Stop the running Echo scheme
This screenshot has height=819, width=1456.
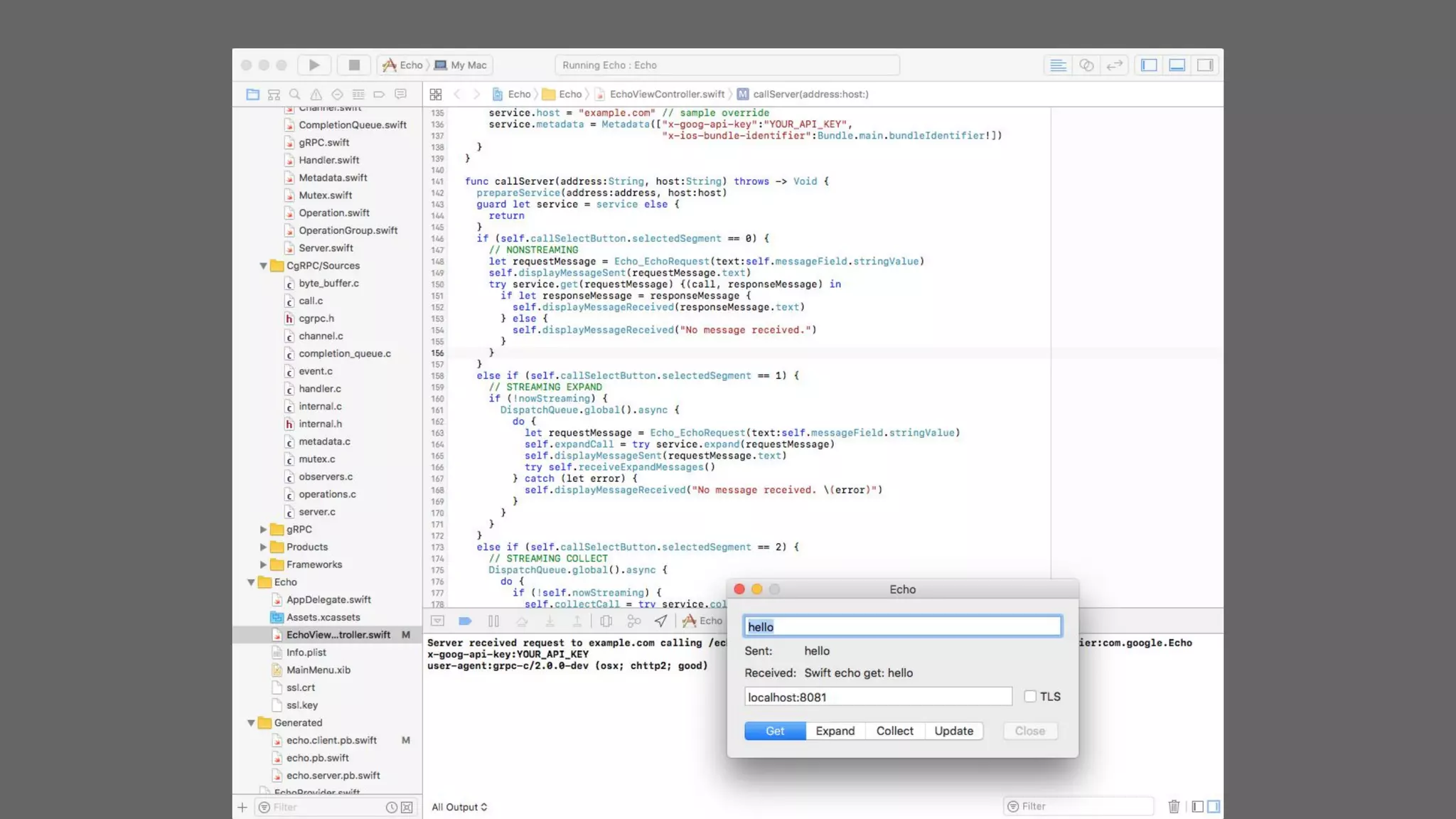[353, 65]
